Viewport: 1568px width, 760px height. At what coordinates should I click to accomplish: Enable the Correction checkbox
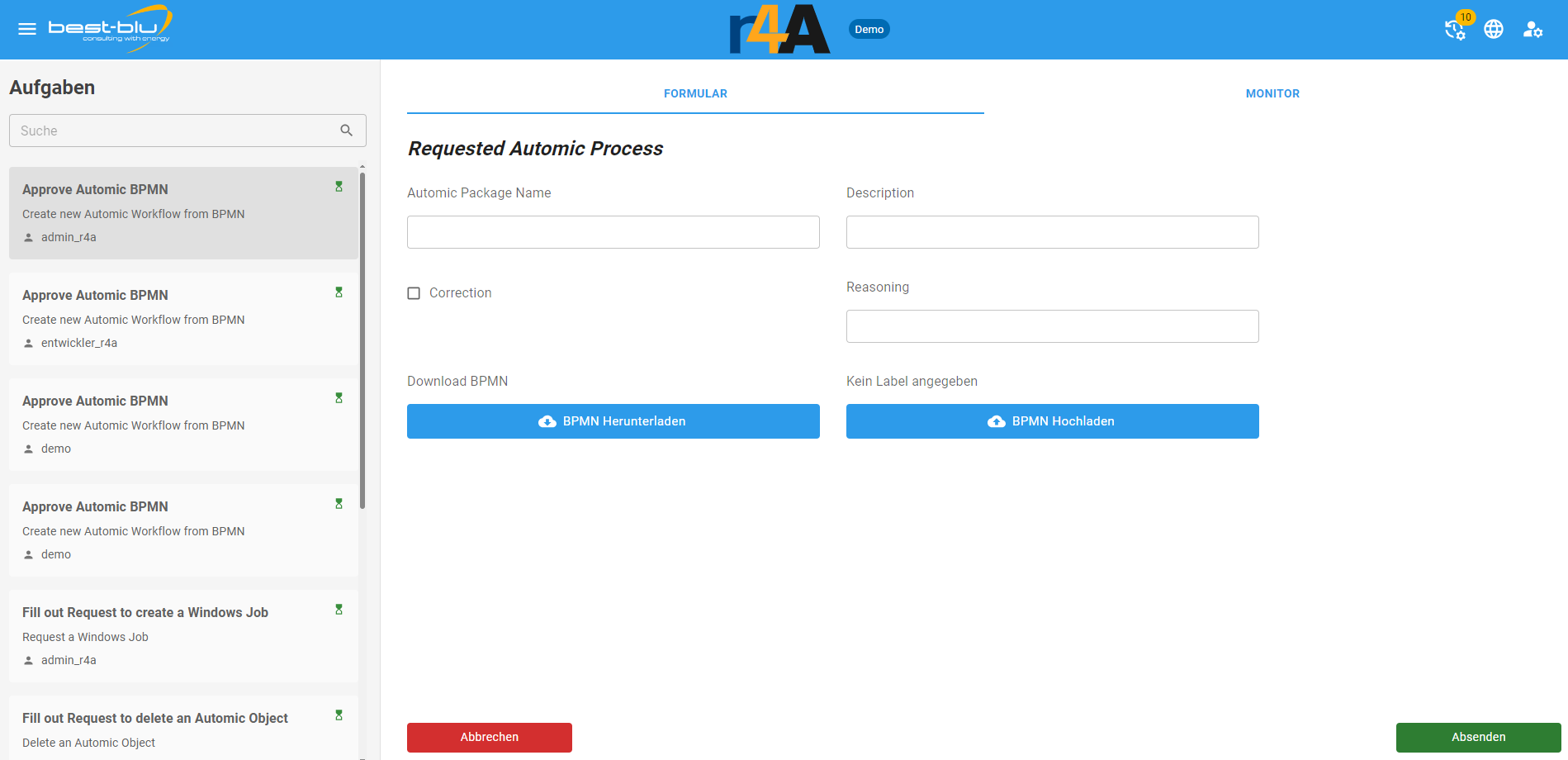[x=414, y=293]
